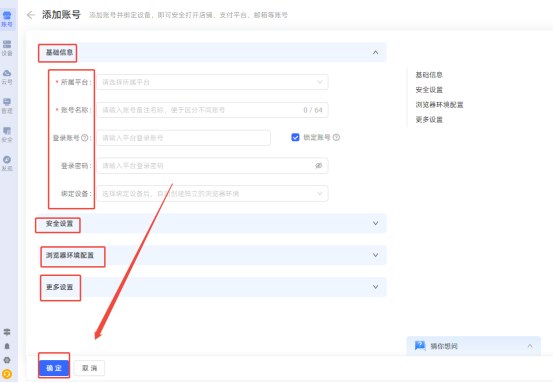Click the help icon next to 锁定账号
The image size is (553, 383).
point(336,138)
